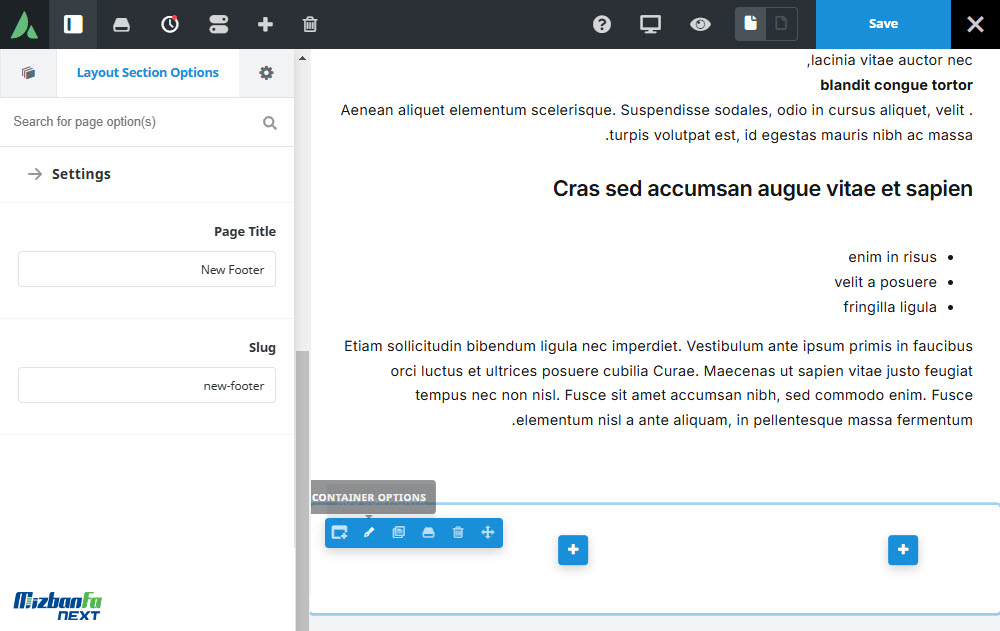
Task: Click the magnifier search icon
Action: point(270,122)
